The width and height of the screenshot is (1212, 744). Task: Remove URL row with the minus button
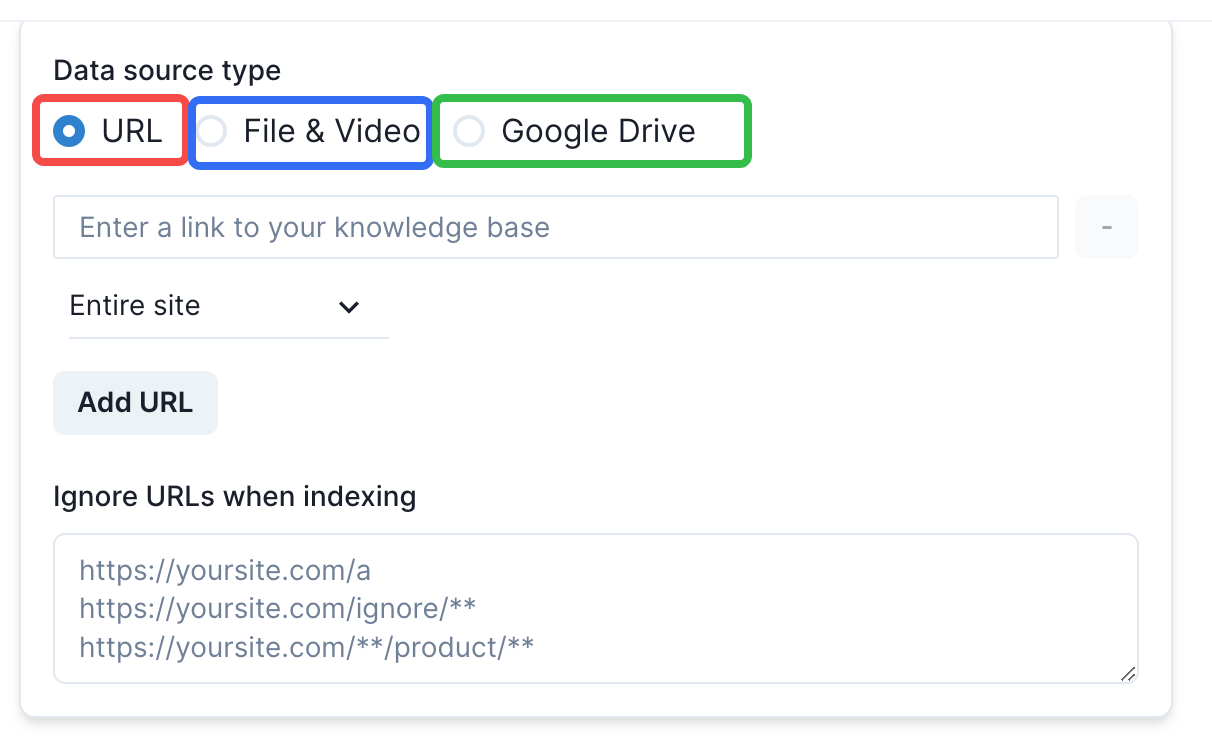click(1106, 227)
